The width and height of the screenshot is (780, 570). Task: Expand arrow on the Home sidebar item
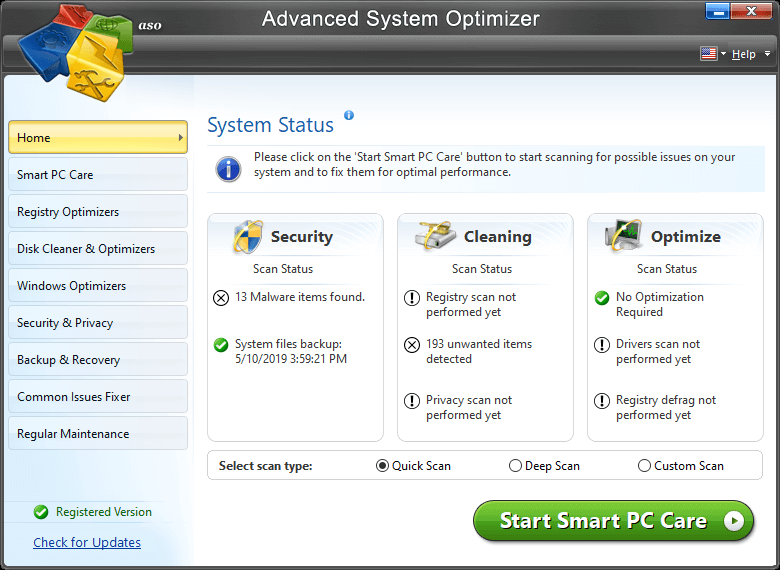[181, 137]
